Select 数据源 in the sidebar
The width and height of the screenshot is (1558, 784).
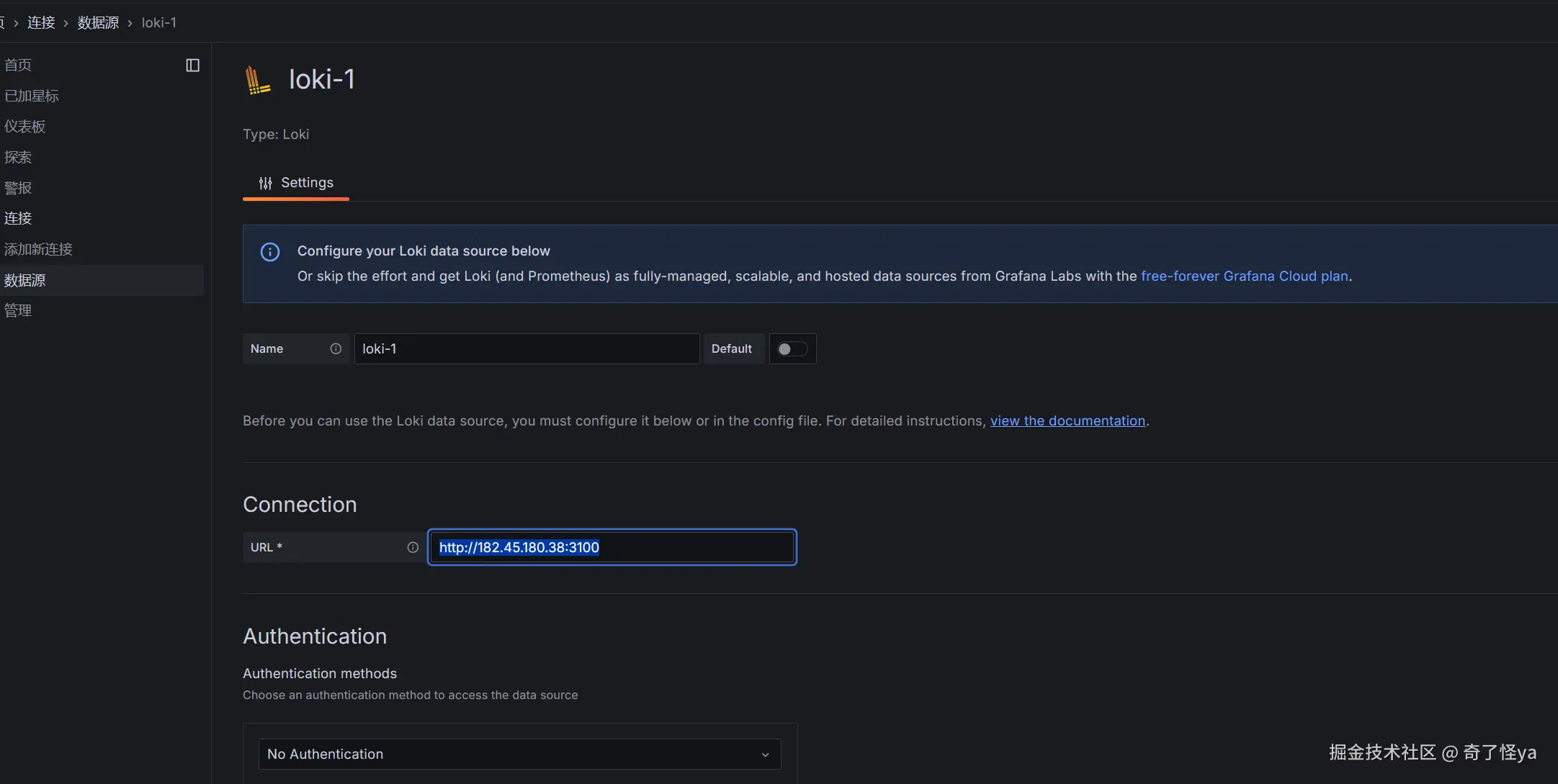pos(25,281)
